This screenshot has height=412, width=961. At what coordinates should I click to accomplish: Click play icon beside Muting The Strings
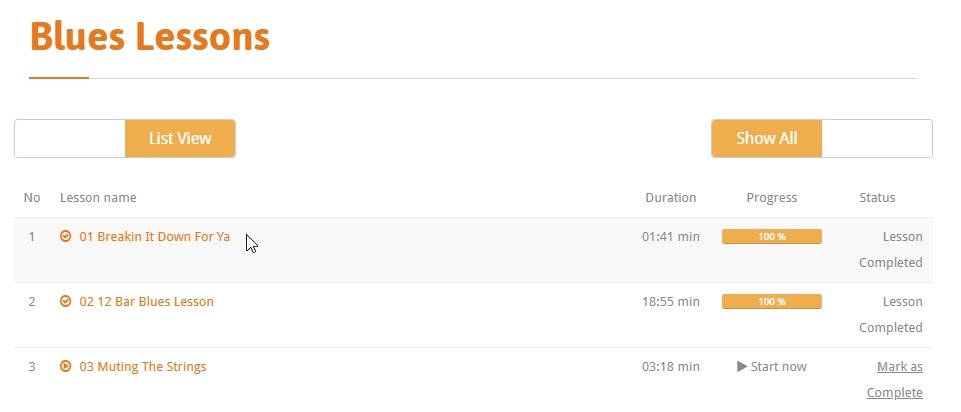(65, 367)
